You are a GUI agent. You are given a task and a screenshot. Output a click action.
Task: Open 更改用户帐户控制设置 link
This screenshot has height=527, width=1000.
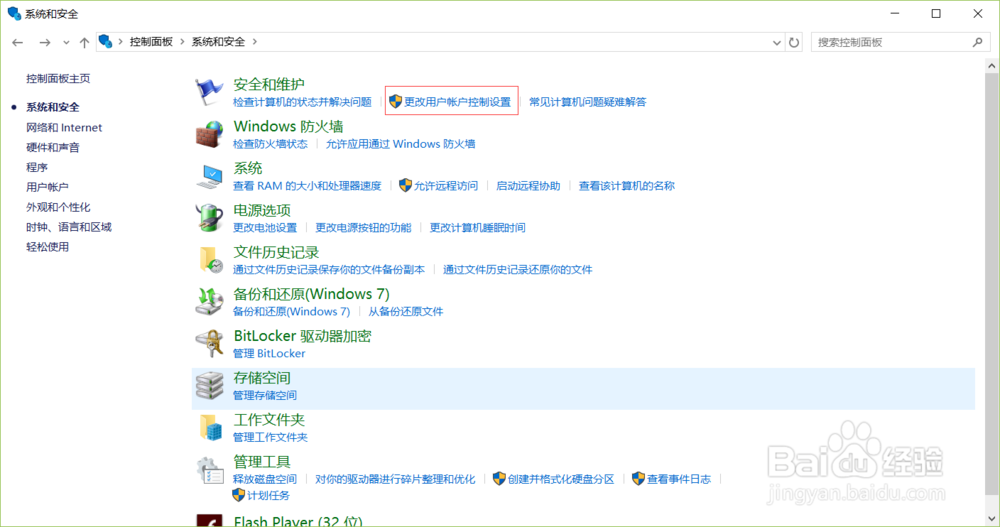click(x=457, y=102)
